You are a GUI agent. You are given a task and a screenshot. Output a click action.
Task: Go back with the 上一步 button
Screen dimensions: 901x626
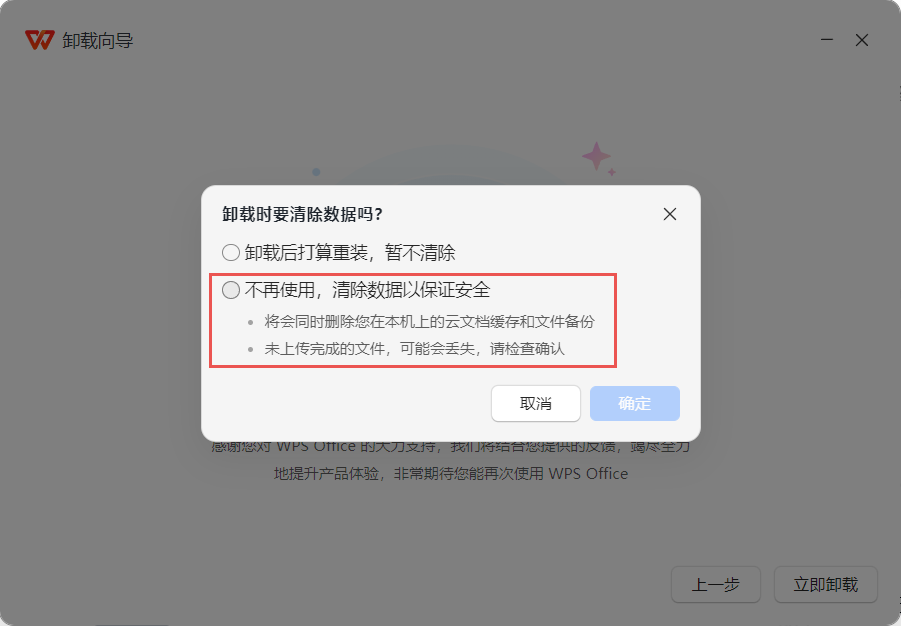click(715, 585)
